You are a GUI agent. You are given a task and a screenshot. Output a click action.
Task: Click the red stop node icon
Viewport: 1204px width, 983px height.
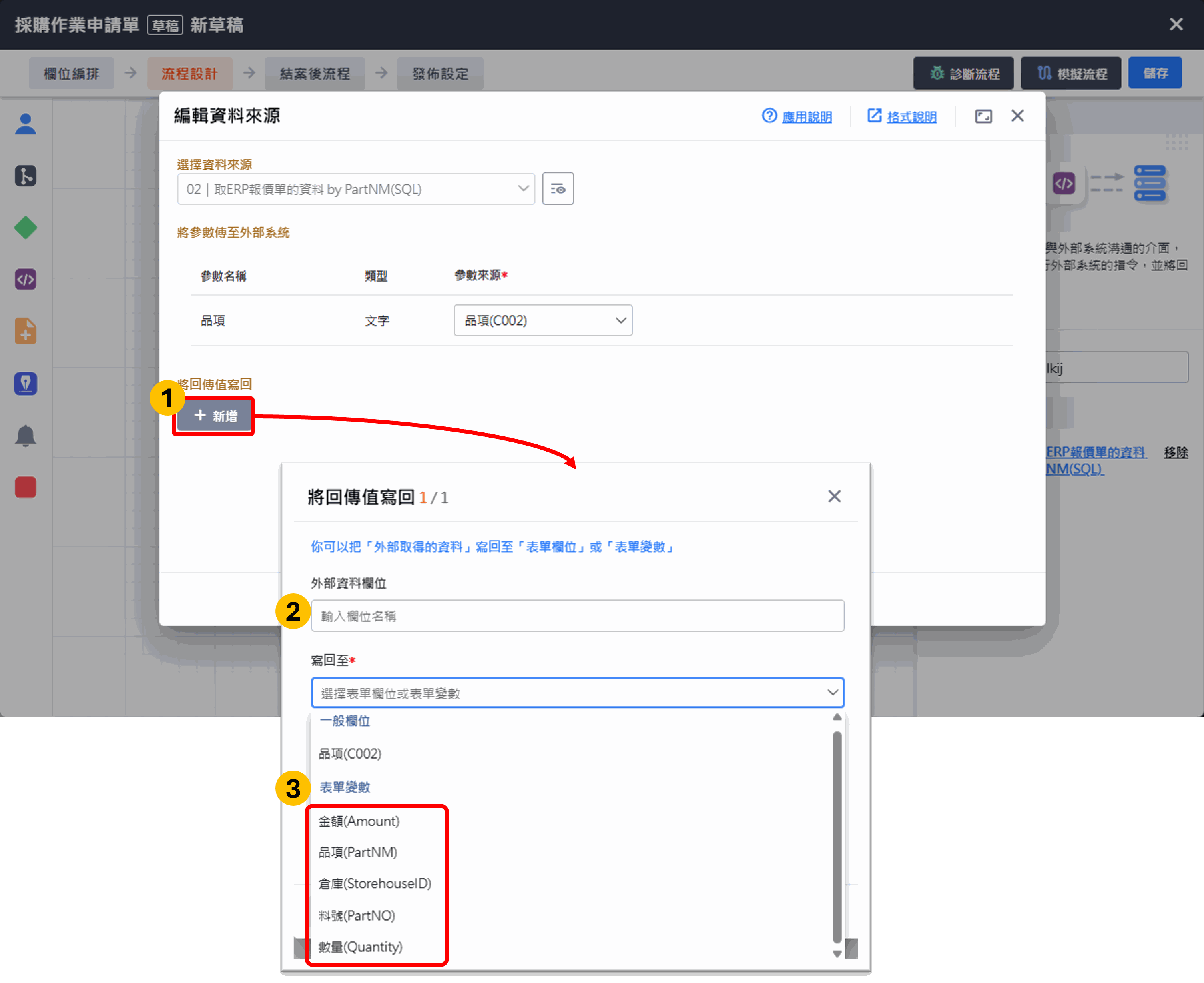tap(25, 488)
